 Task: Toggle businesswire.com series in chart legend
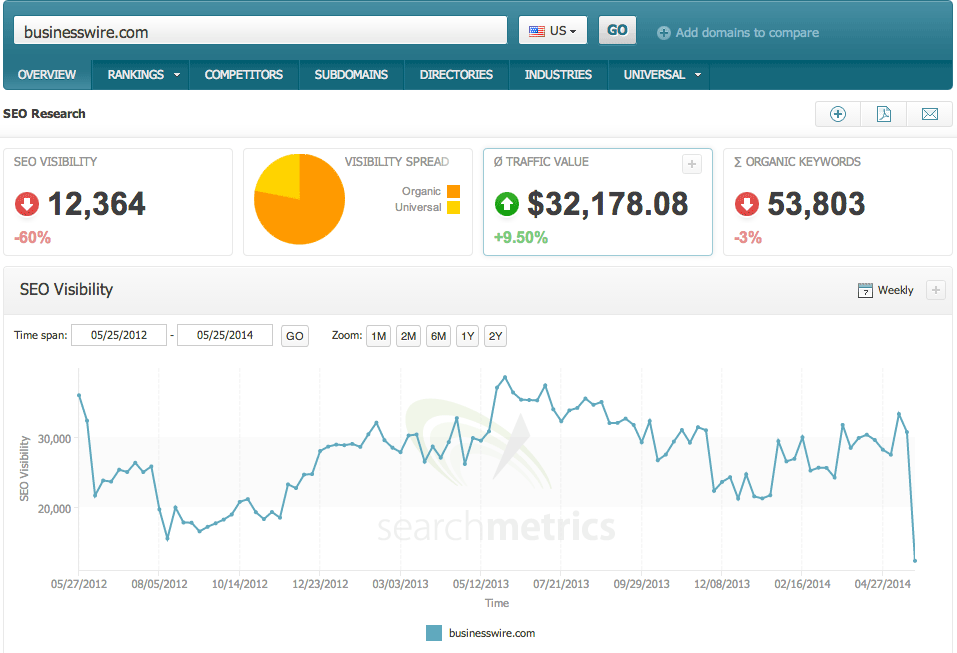click(480, 633)
